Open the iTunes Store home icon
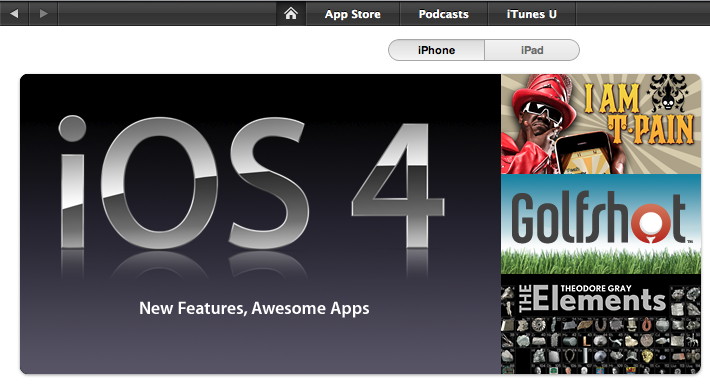Viewport: 710px width, 386px height. coord(291,14)
